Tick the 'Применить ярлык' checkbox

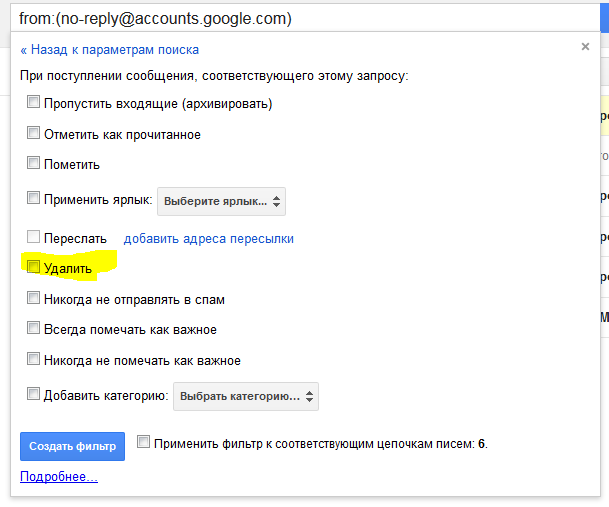point(34,198)
